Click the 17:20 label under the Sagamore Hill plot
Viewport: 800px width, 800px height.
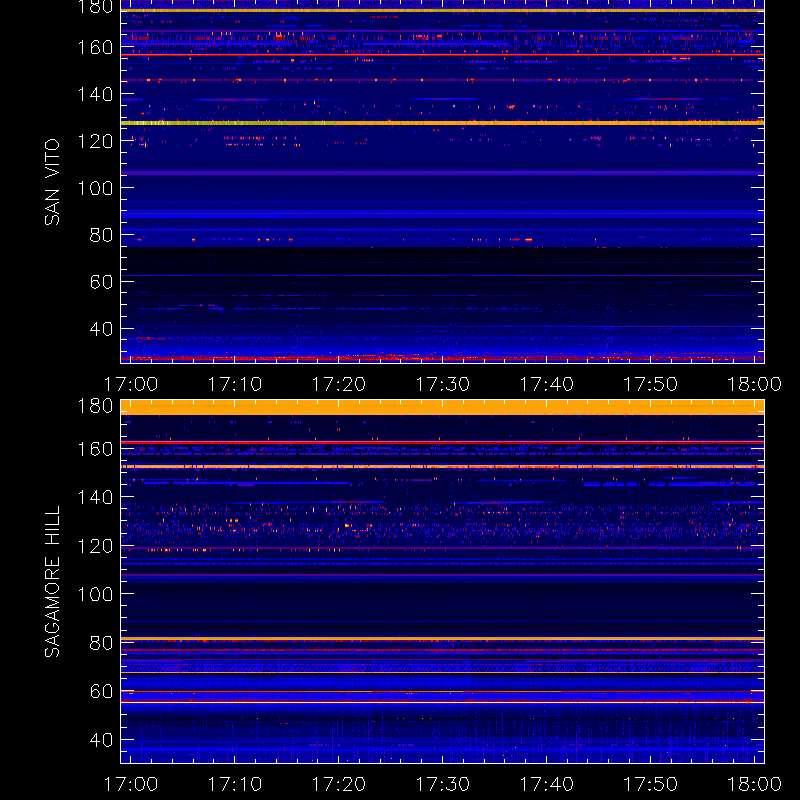coord(339,784)
